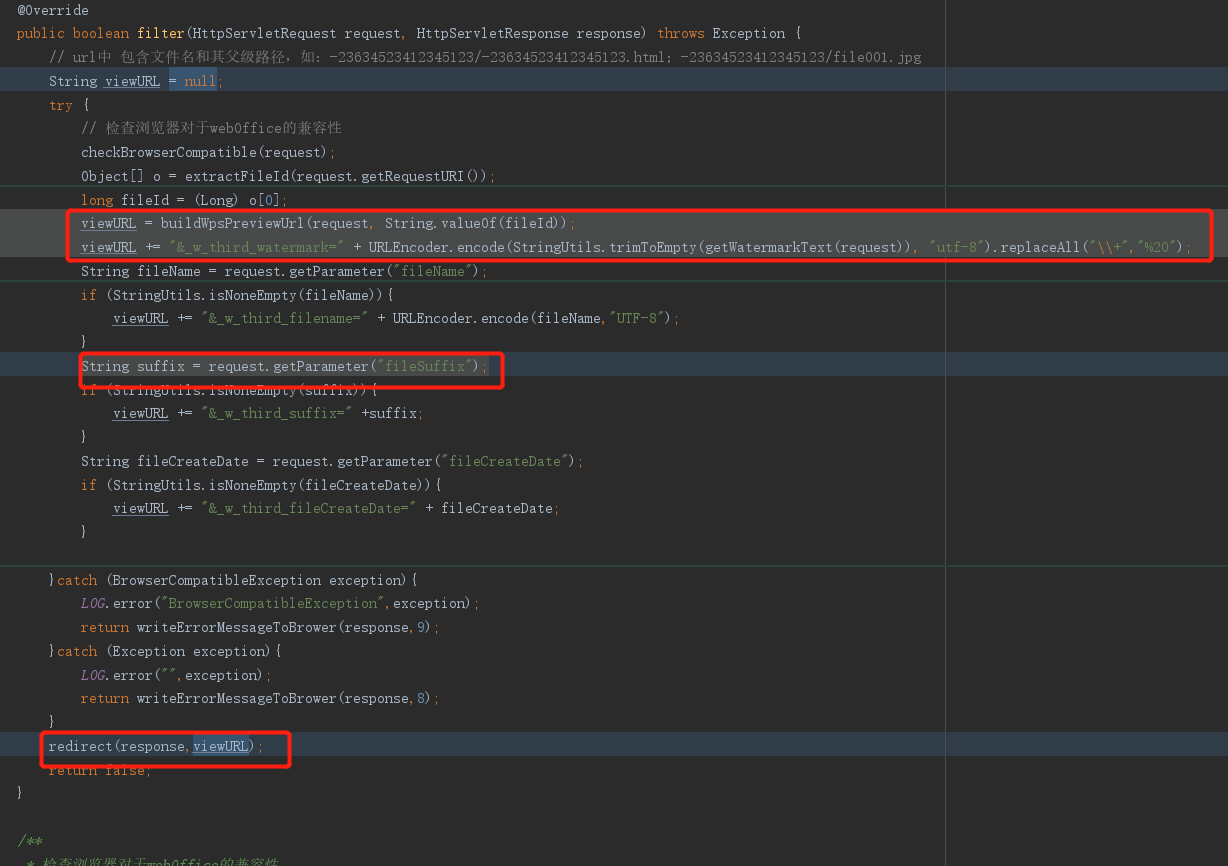Image resolution: width=1228 pixels, height=866 pixels.
Task: Click the redirect method call
Action: point(80,746)
